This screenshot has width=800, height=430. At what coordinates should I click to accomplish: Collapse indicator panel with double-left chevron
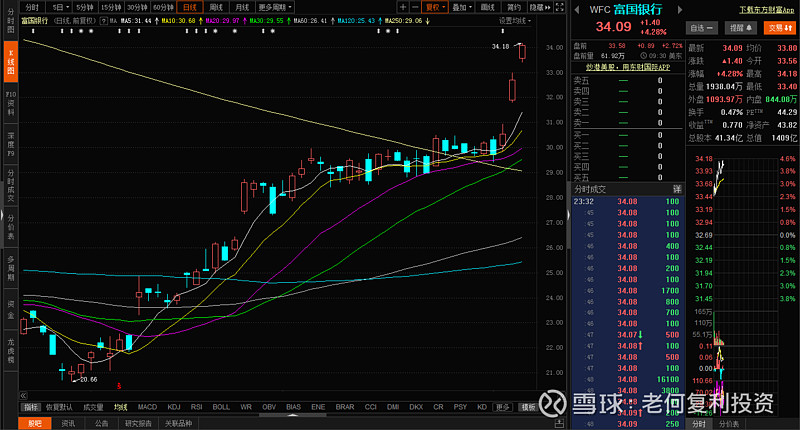pyautogui.click(x=23, y=395)
